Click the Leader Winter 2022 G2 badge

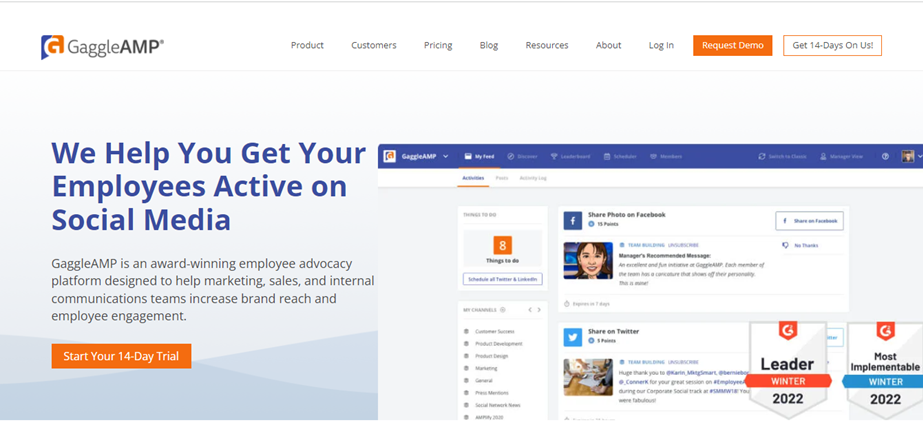point(787,368)
